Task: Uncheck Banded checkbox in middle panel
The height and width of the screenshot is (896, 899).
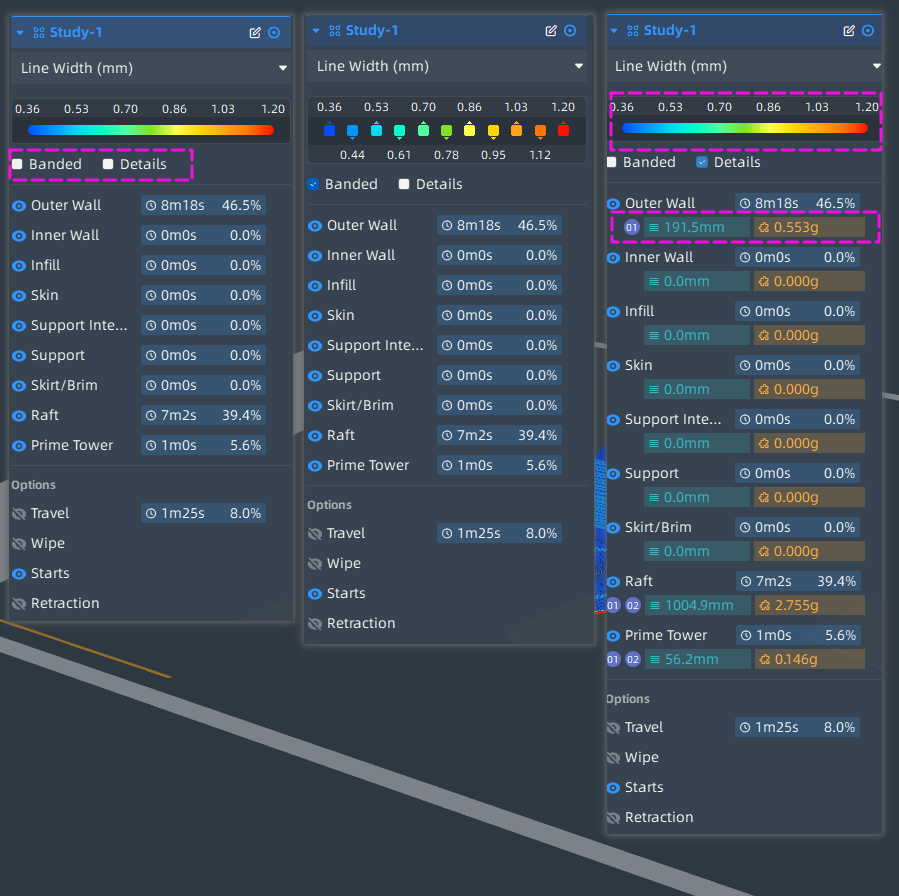Action: 313,185
